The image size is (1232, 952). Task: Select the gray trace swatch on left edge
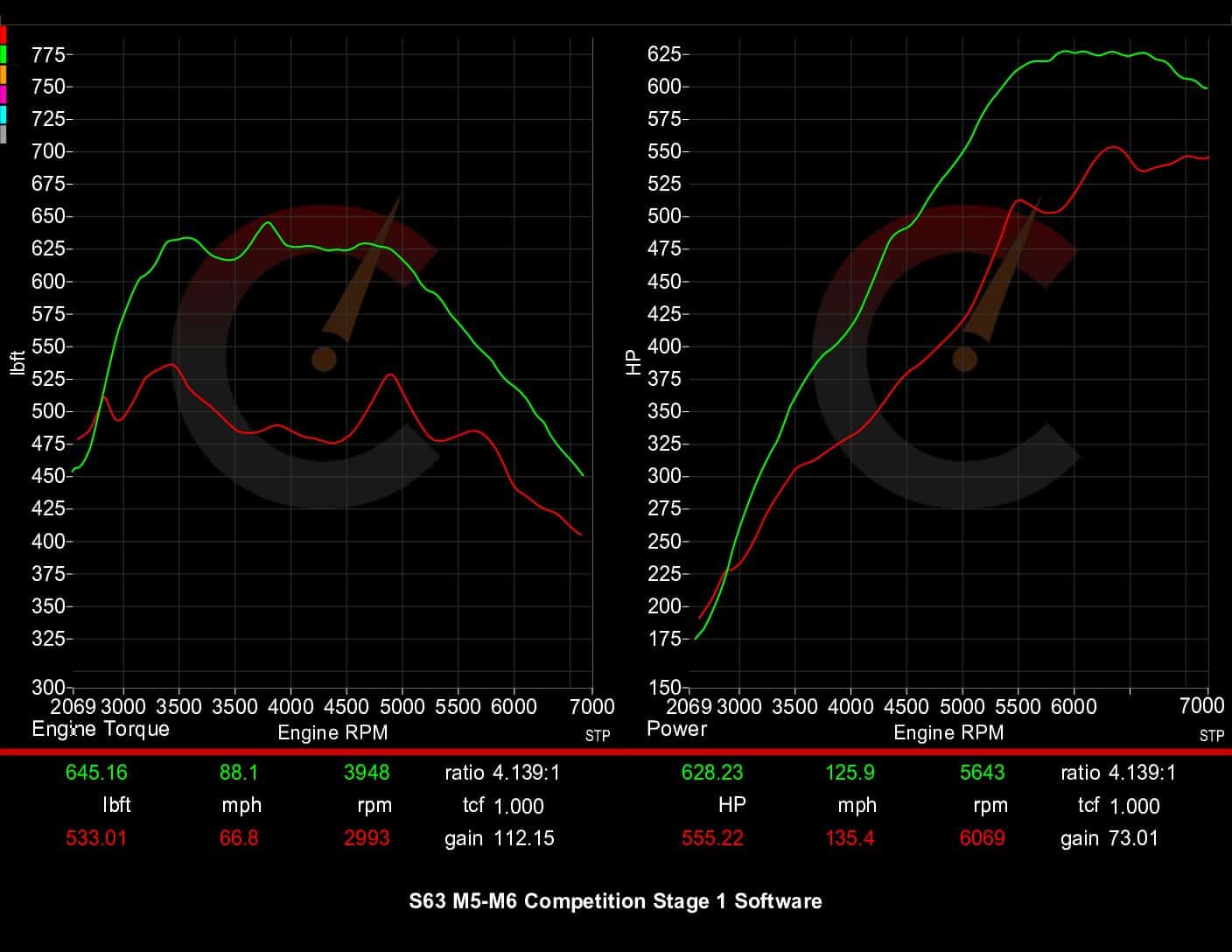click(x=3, y=132)
